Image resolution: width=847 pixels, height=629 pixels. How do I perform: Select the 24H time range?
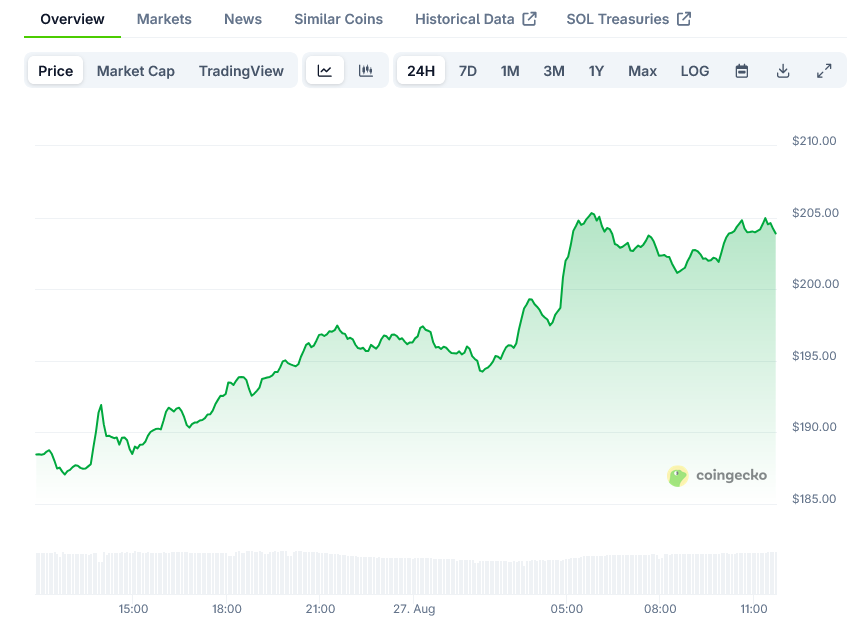421,71
